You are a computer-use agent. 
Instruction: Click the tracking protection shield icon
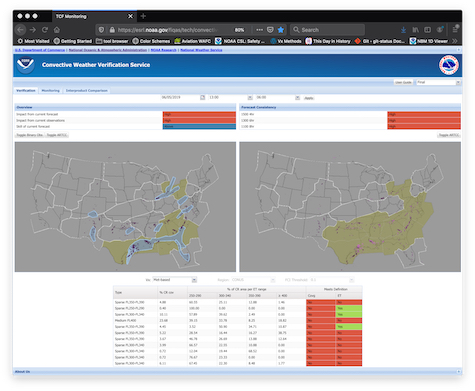pos(102,30)
